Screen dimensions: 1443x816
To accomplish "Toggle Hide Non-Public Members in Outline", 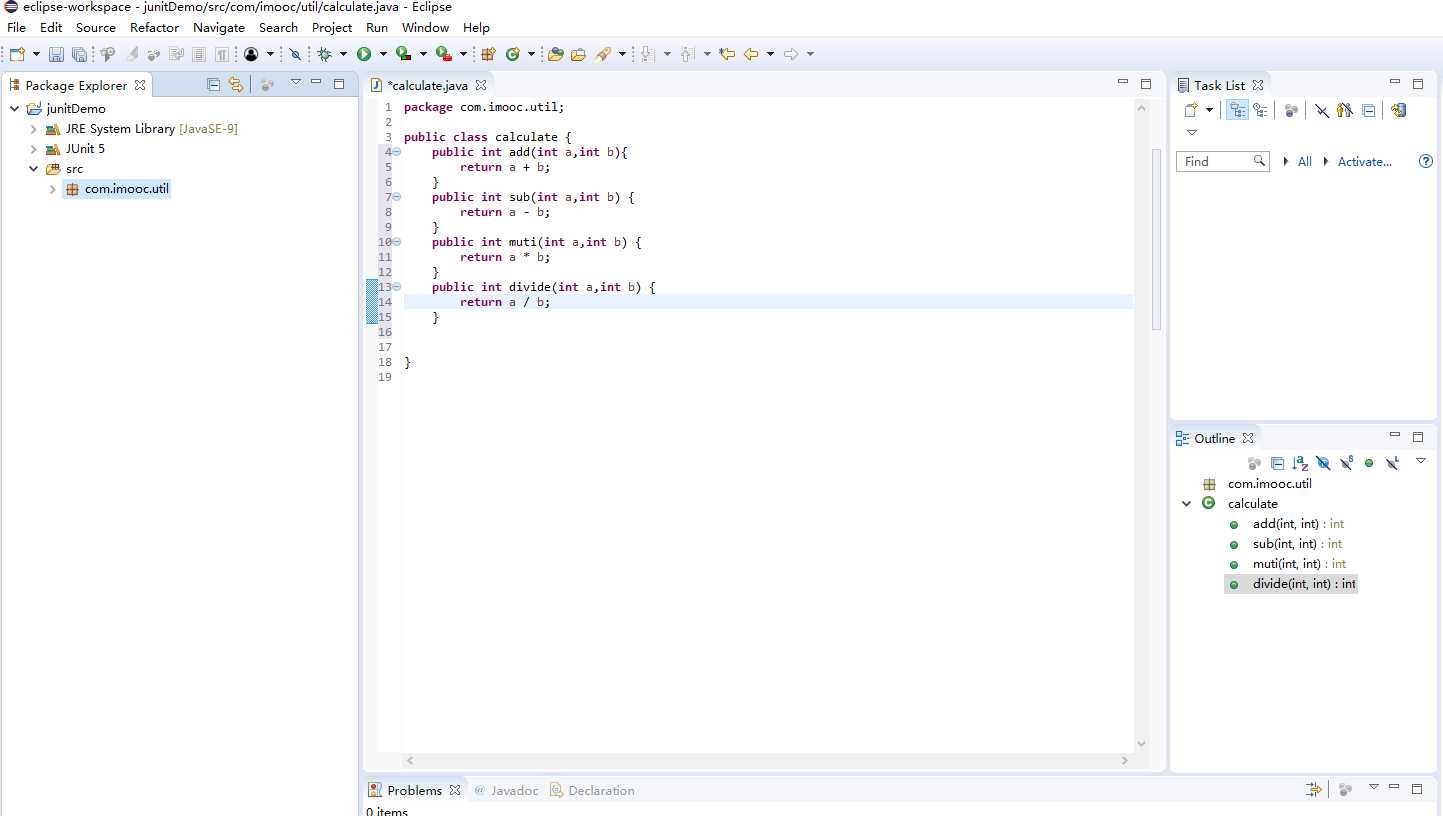I will (x=1369, y=463).
